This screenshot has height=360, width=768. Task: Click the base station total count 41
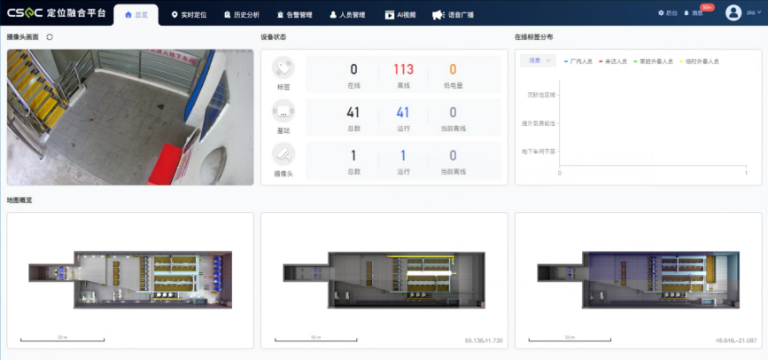[353, 113]
